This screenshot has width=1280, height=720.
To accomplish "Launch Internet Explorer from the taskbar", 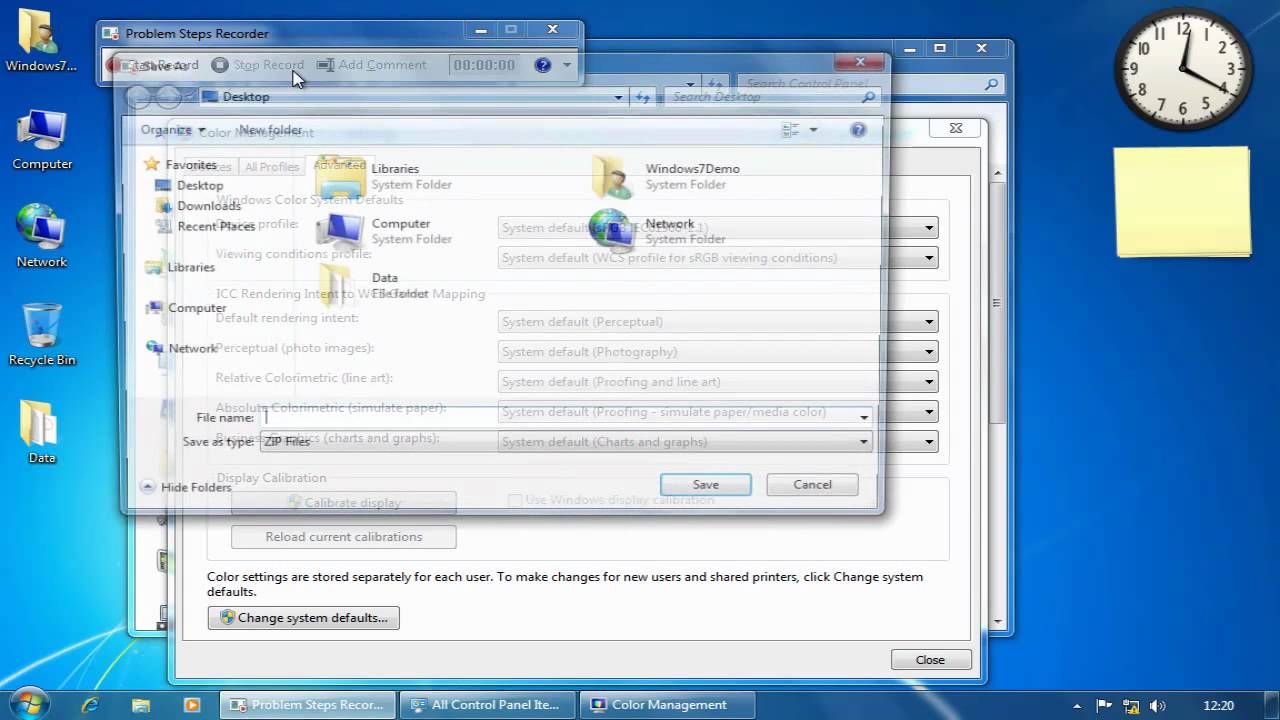I will [90, 705].
